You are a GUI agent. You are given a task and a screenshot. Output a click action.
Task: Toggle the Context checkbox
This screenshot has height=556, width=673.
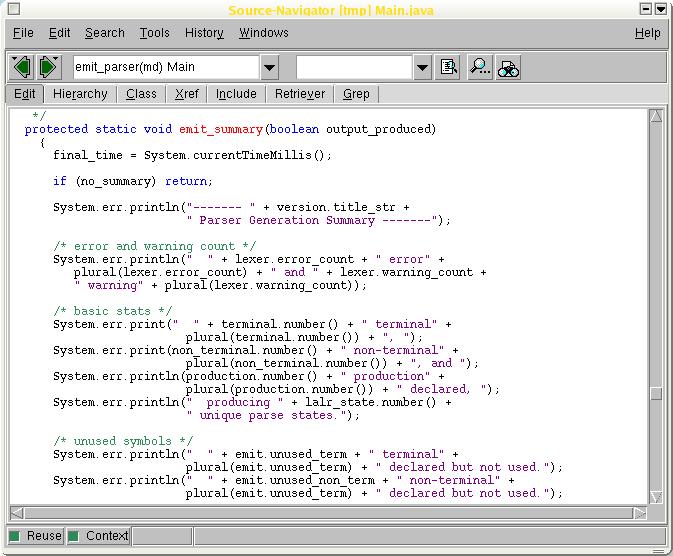click(x=75, y=536)
